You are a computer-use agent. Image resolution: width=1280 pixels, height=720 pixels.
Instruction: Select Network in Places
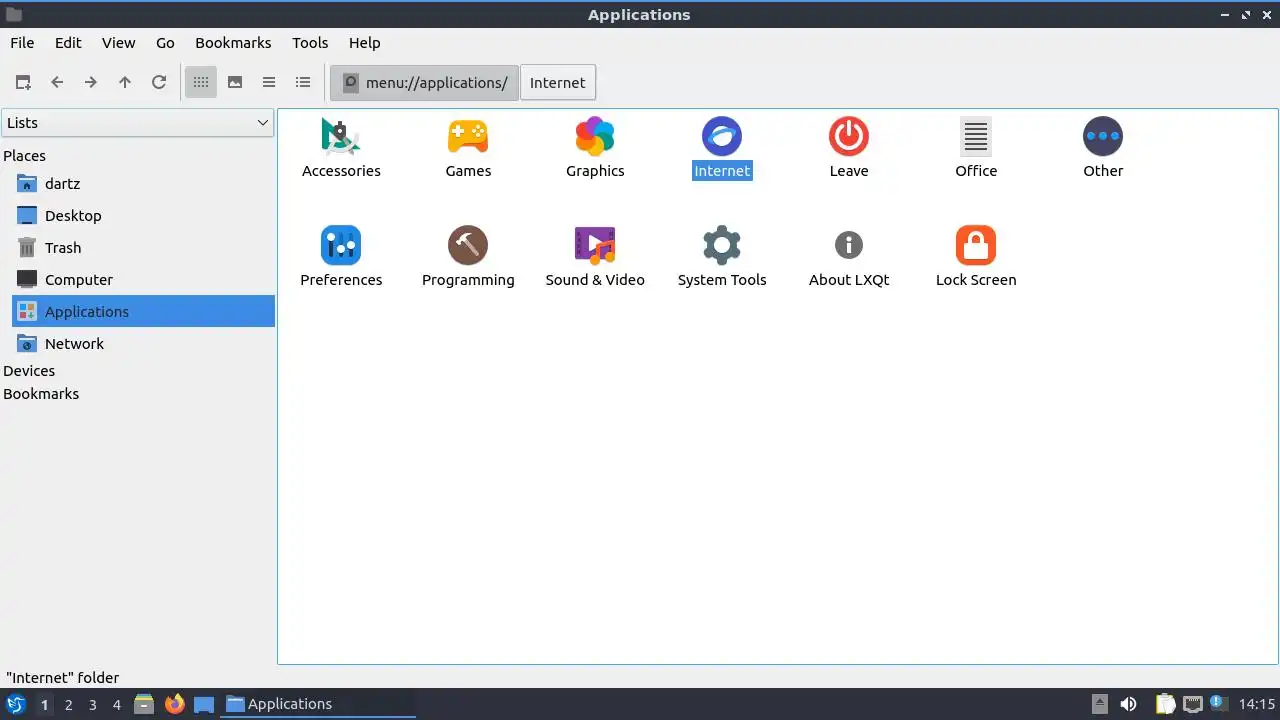coord(143,344)
